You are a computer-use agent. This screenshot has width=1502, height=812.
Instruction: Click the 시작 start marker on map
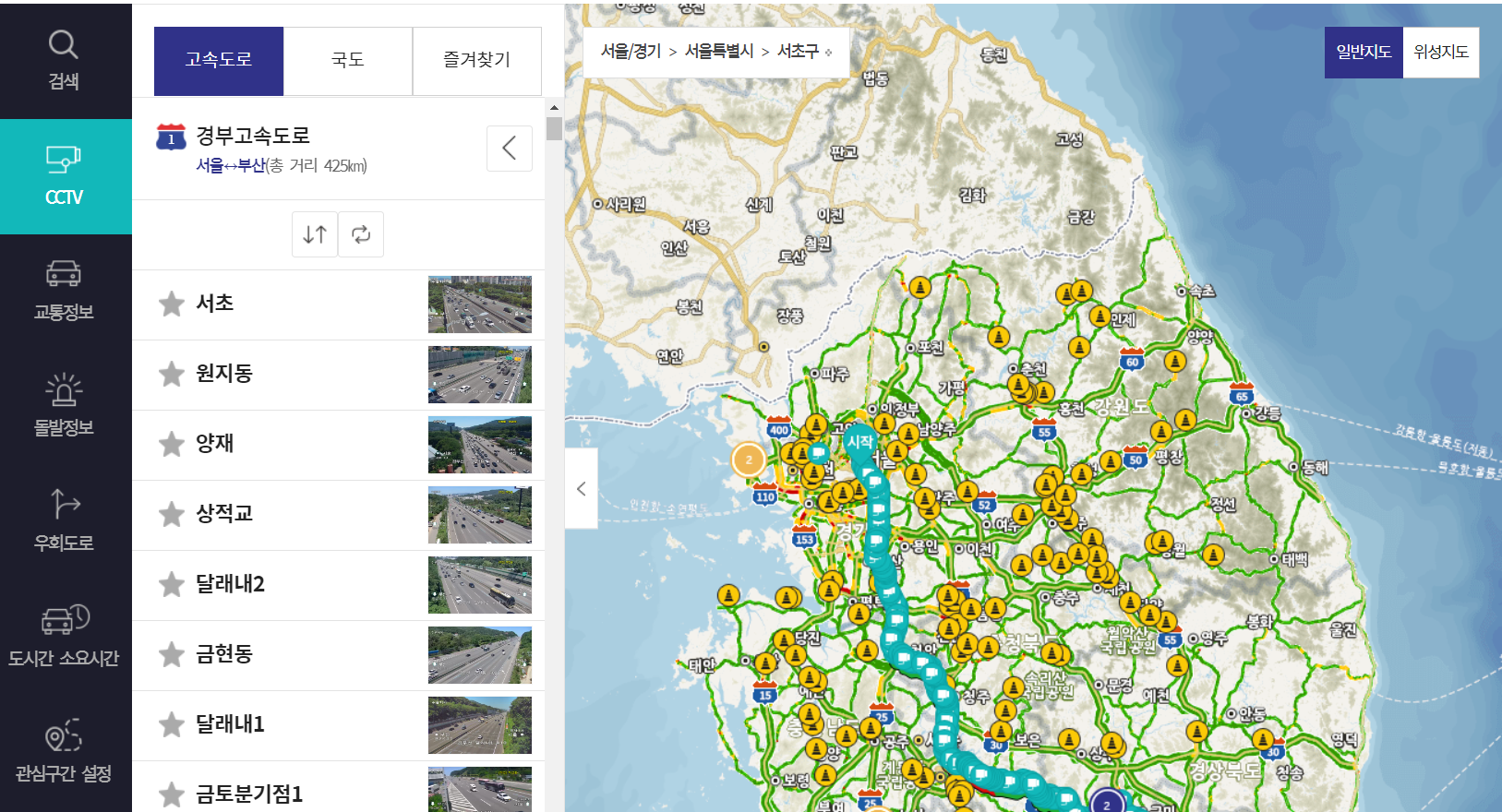tap(860, 445)
